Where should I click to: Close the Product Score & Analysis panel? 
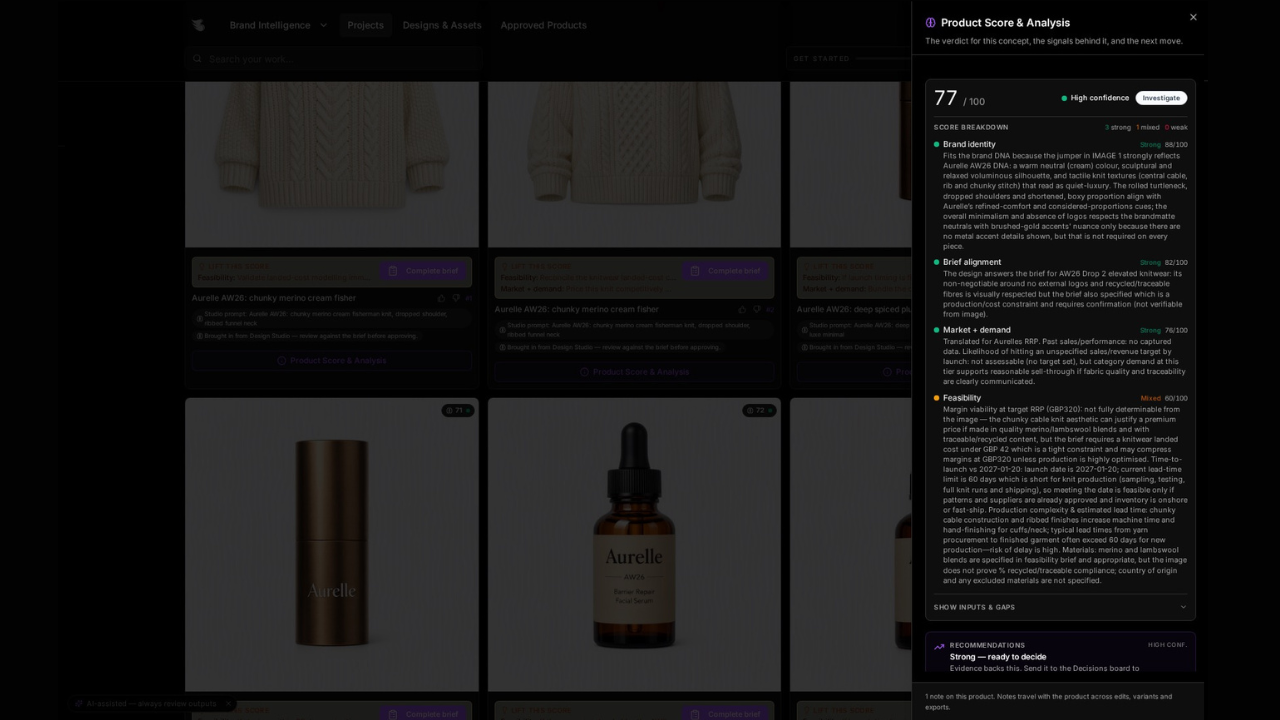(x=1192, y=17)
